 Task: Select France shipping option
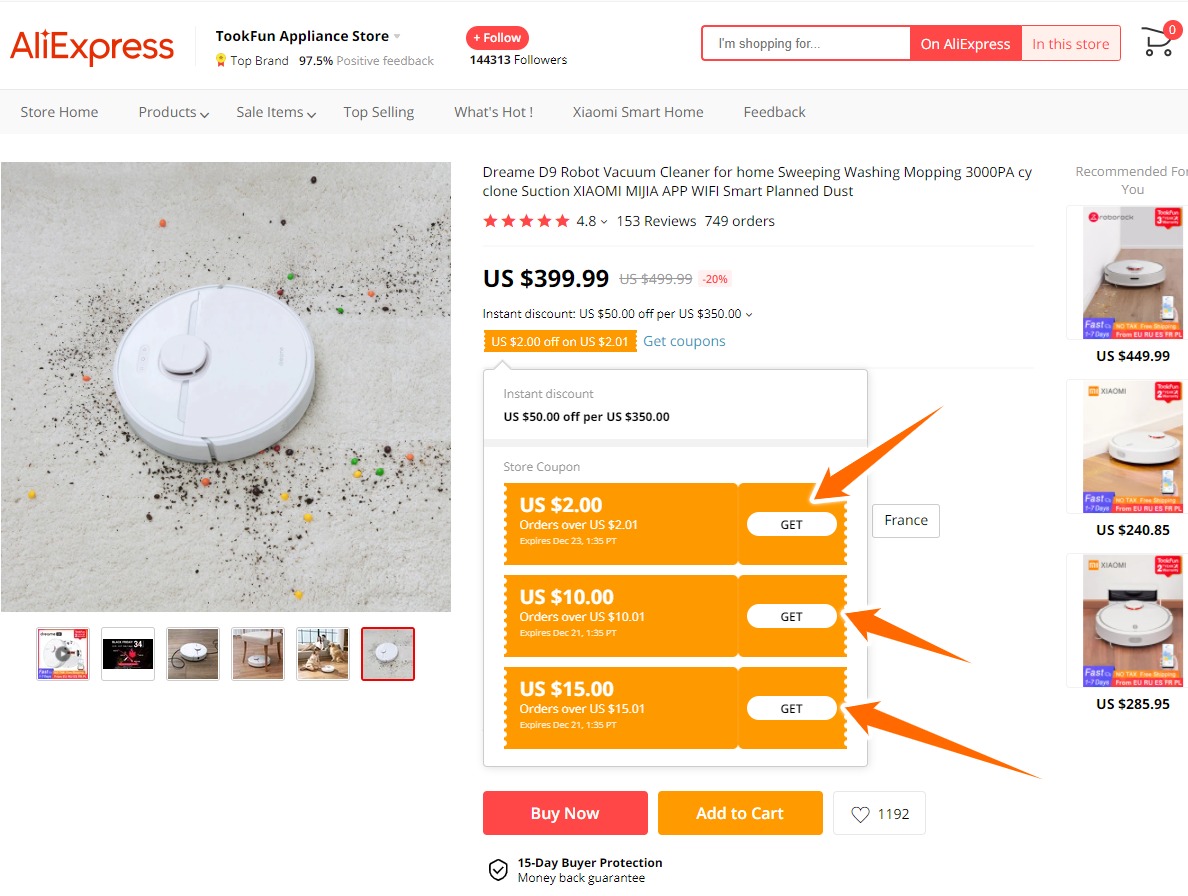pos(905,520)
